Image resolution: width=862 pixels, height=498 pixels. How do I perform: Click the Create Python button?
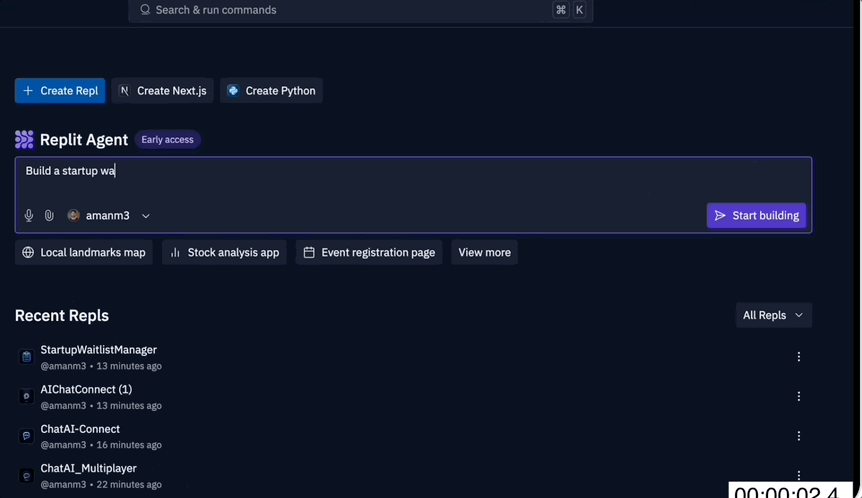271,91
